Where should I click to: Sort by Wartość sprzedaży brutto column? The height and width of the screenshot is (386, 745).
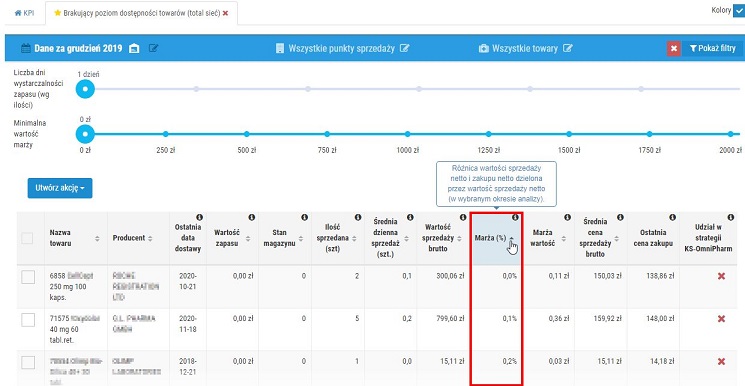(x=459, y=239)
